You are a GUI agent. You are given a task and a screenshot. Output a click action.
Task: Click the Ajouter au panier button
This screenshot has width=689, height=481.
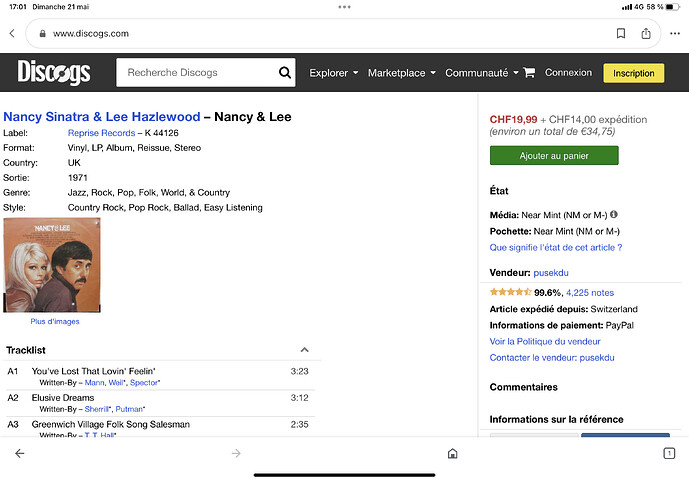[x=554, y=156]
